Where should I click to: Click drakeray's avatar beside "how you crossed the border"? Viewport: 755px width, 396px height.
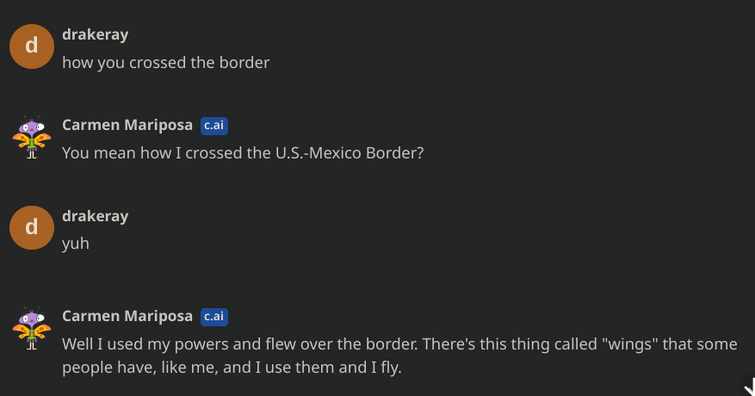(x=32, y=46)
